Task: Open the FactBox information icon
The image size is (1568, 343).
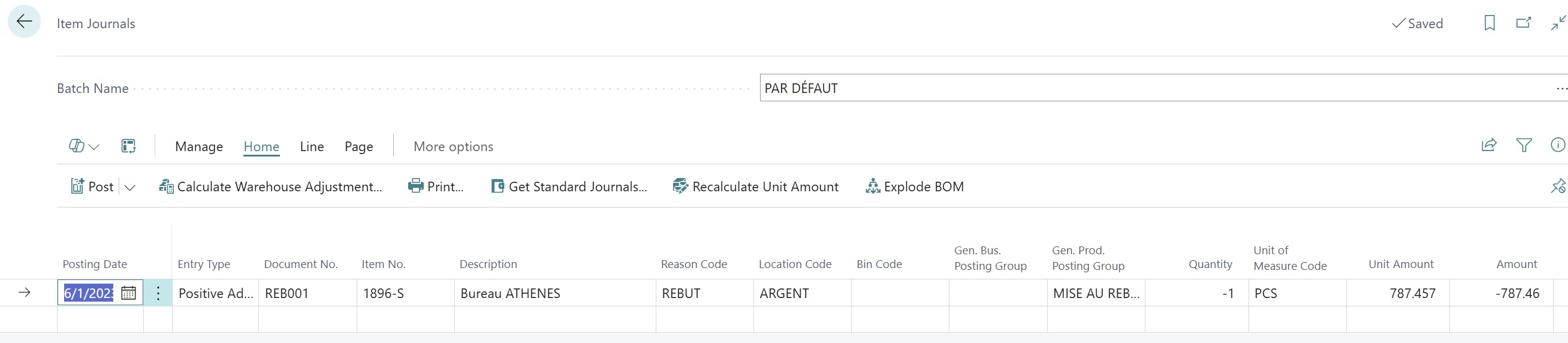Action: click(x=1558, y=145)
